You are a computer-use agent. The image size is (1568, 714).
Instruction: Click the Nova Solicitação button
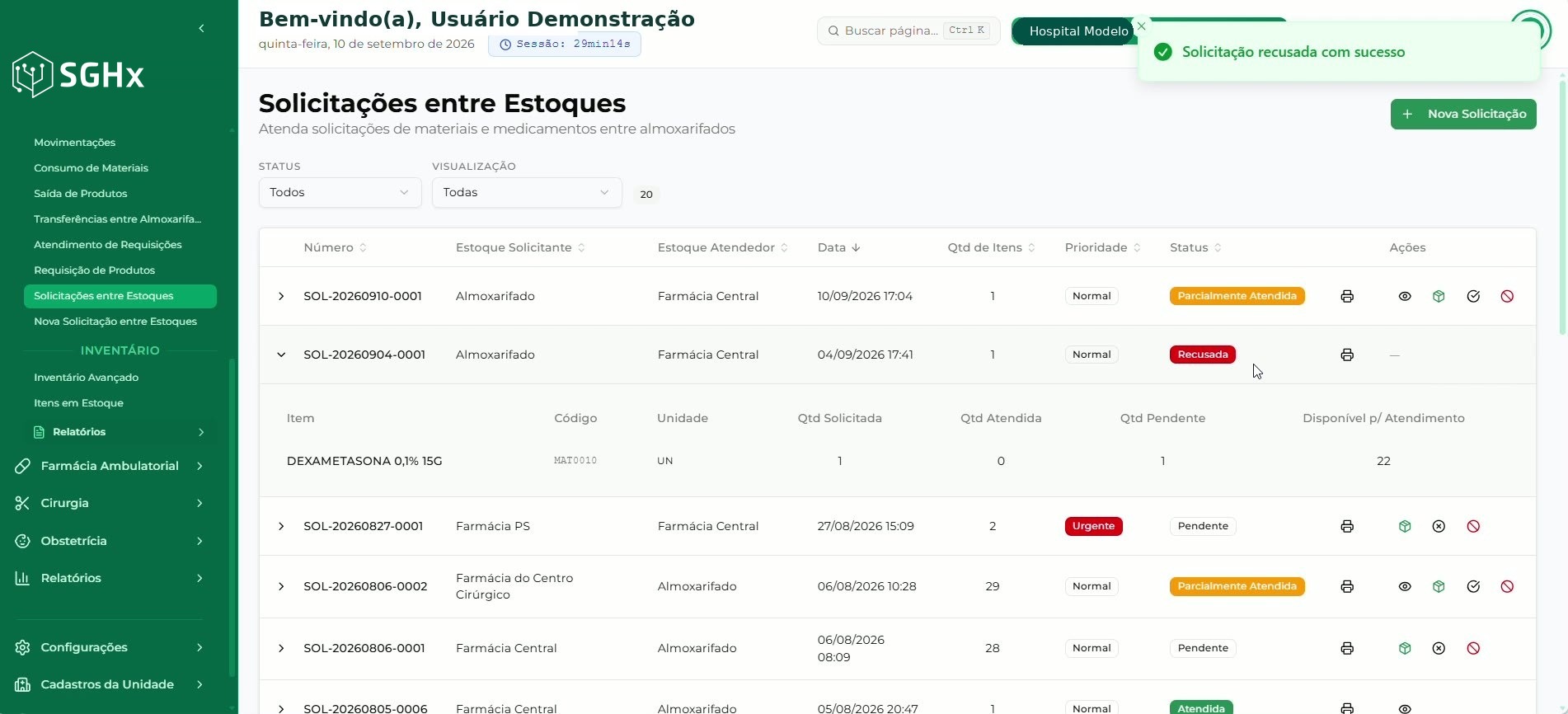1463,114
